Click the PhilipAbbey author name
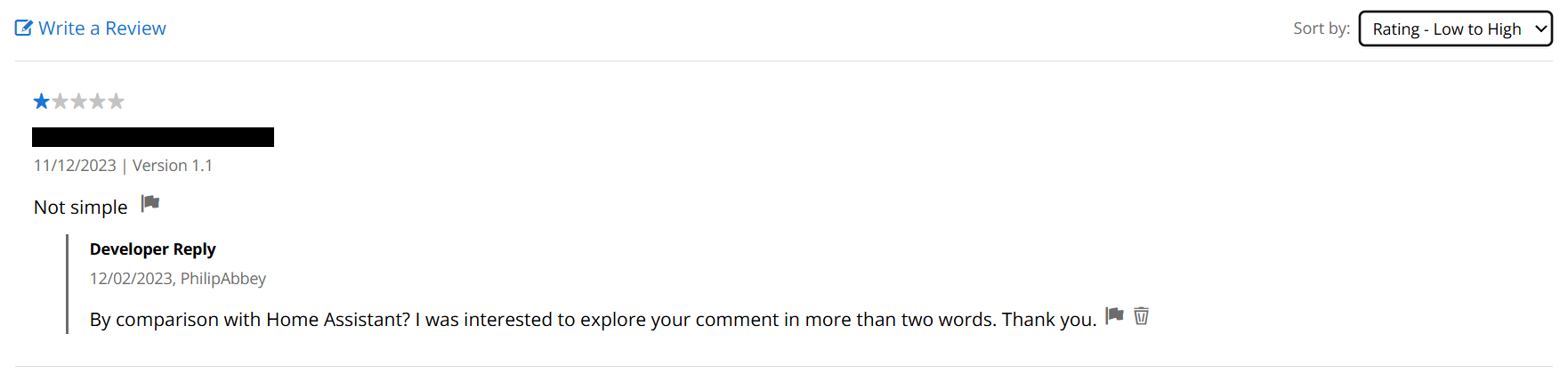This screenshot has width=1568, height=375. click(223, 279)
